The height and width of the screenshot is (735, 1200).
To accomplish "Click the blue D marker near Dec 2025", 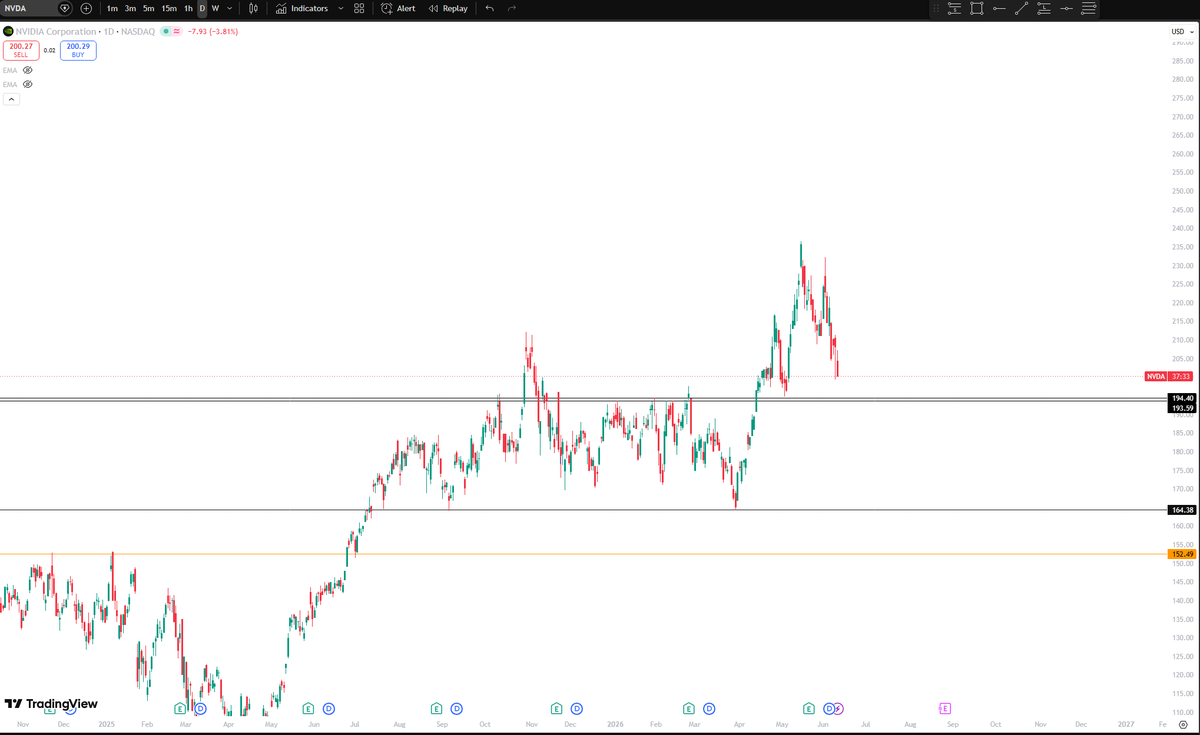I will pos(576,708).
